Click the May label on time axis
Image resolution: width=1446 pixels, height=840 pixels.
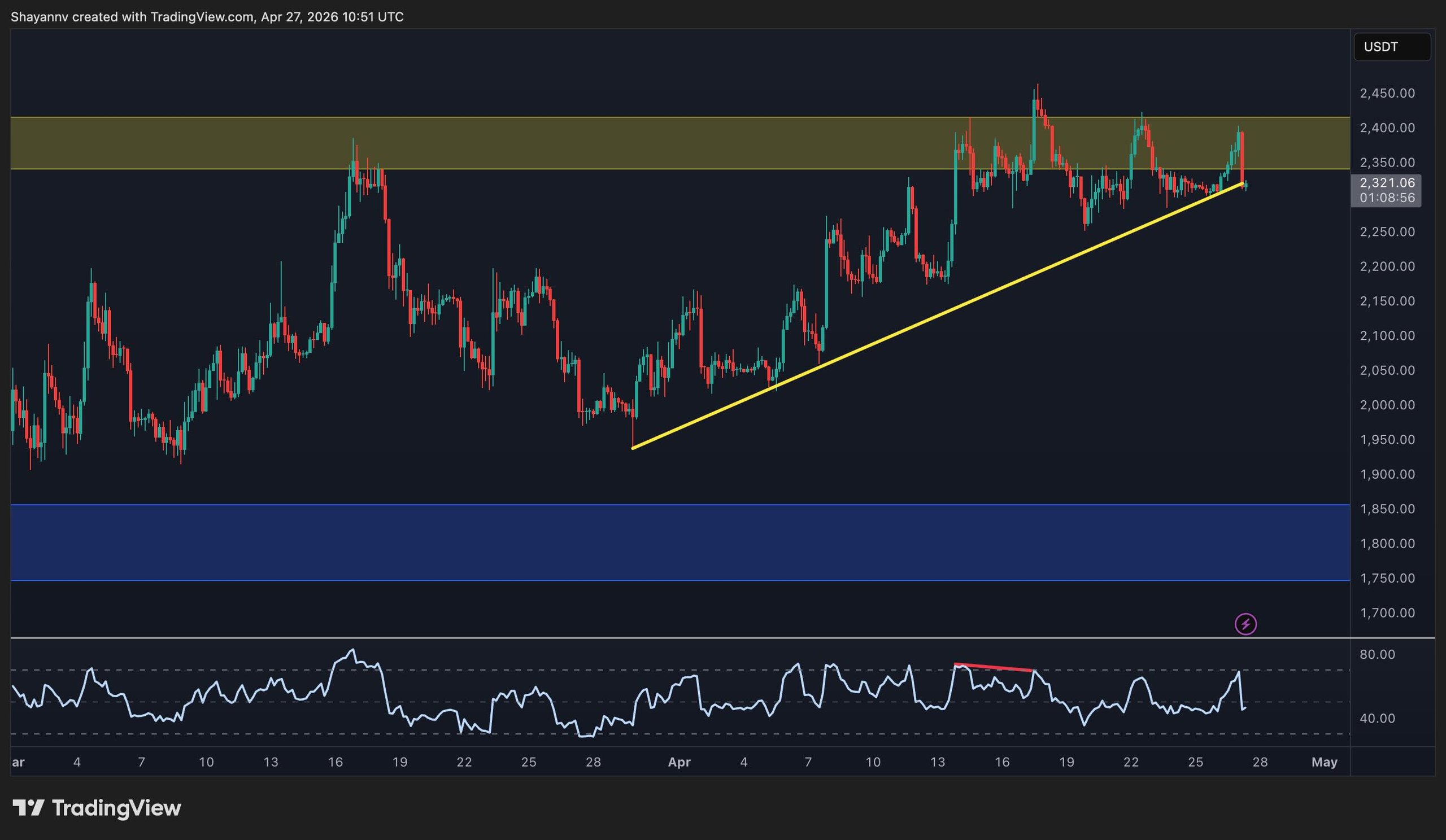tap(1325, 763)
